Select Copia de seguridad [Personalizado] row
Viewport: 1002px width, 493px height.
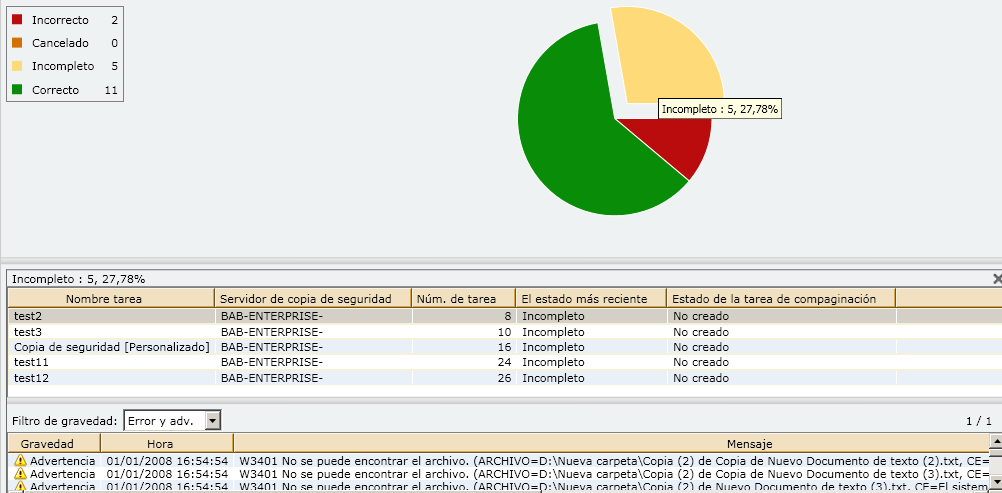[x=111, y=347]
